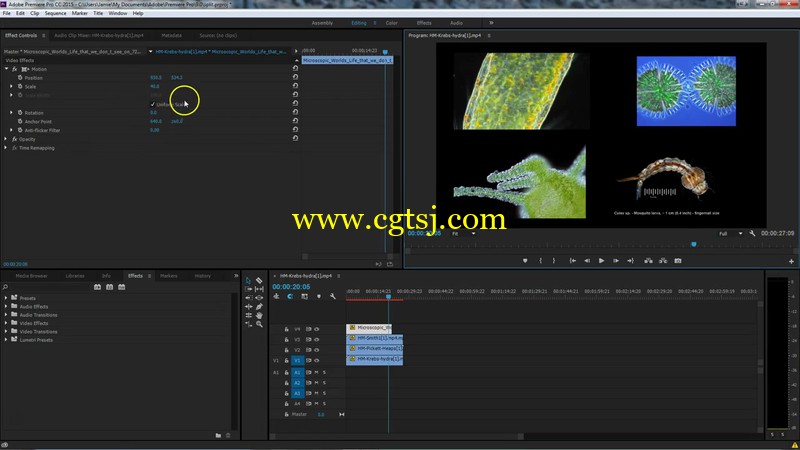The height and width of the screenshot is (450, 800).
Task: Expand the Anti-flicker Filter property
Action: click(x=11, y=130)
